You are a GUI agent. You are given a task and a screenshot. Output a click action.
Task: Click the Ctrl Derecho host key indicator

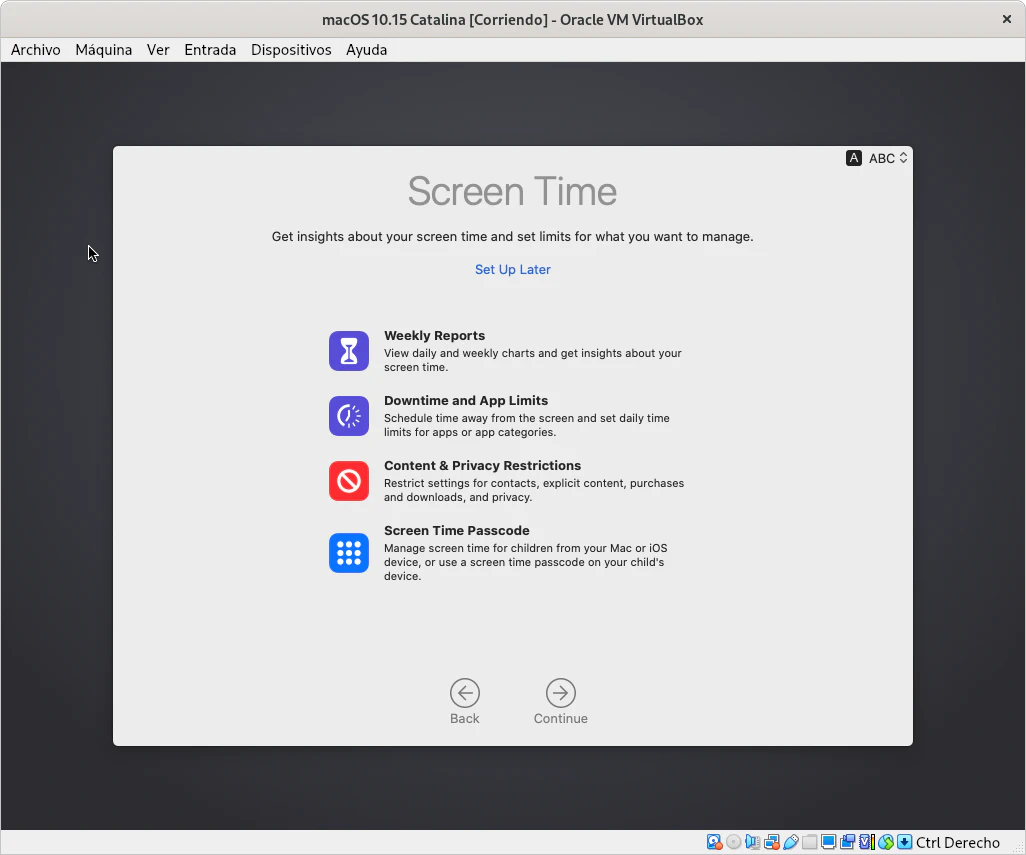(957, 842)
